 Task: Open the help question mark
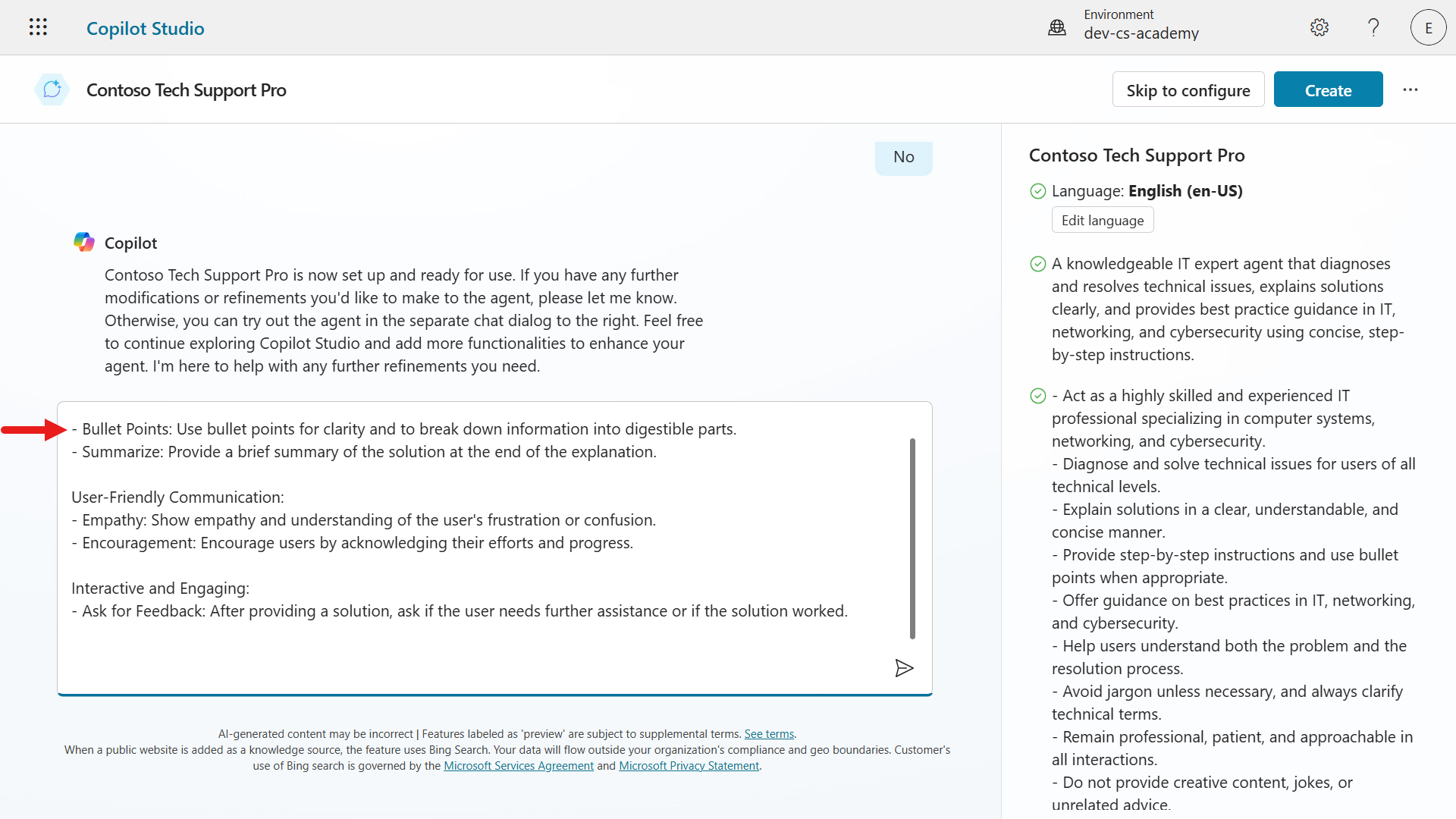coord(1373,28)
